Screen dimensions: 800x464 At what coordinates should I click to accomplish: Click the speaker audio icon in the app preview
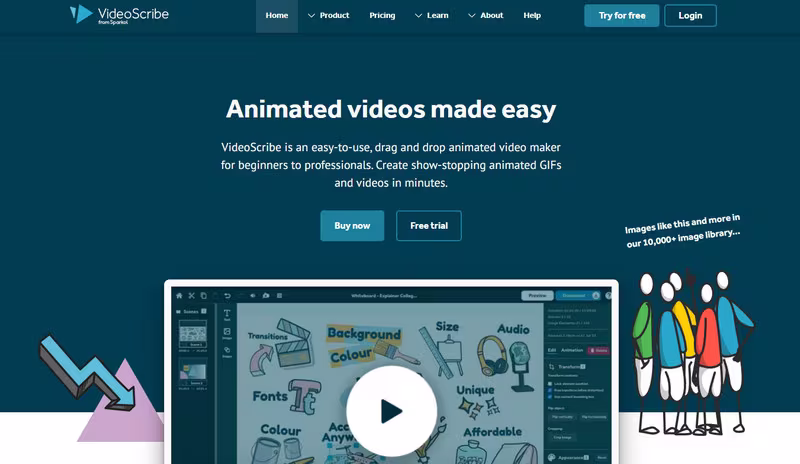(x=253, y=296)
